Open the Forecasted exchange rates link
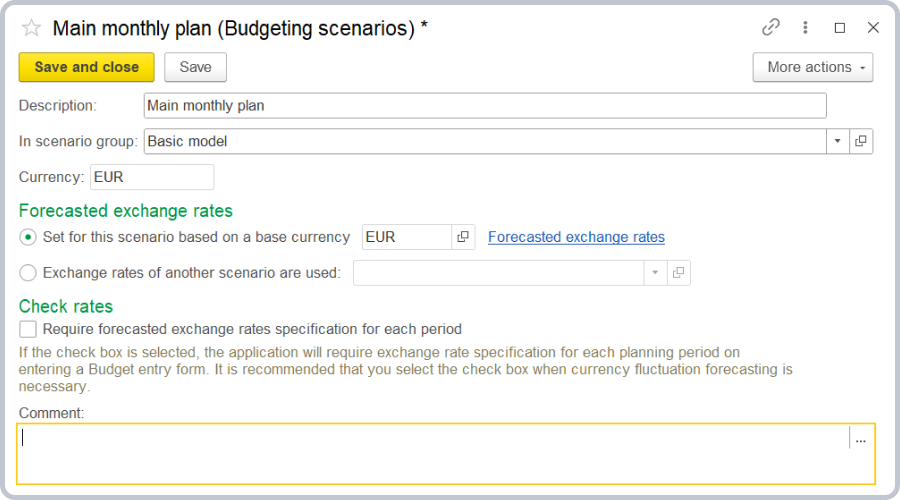 (x=576, y=237)
